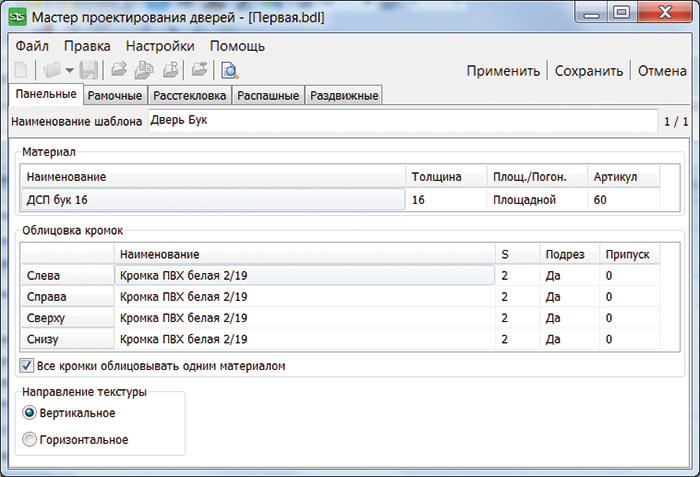The width and height of the screenshot is (700, 477).
Task: Click the folder icon marked with letter R
Action: tap(170, 70)
